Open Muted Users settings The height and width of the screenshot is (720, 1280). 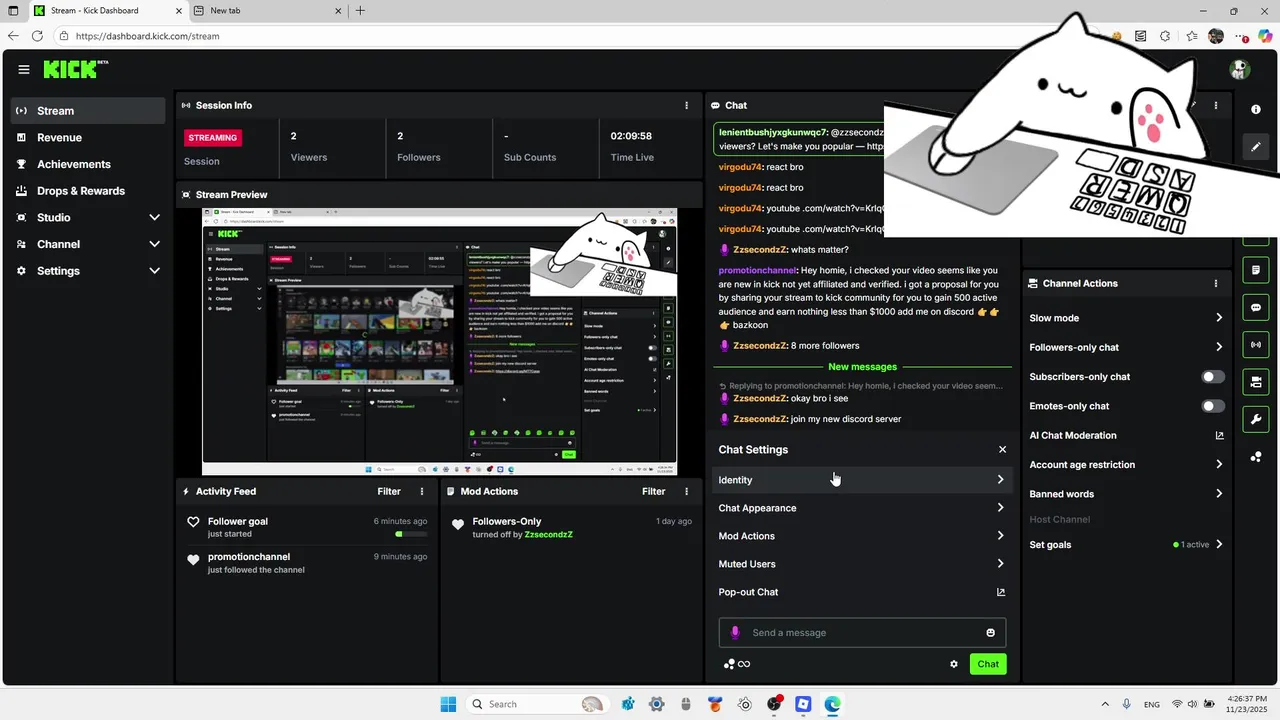pyautogui.click(x=861, y=564)
